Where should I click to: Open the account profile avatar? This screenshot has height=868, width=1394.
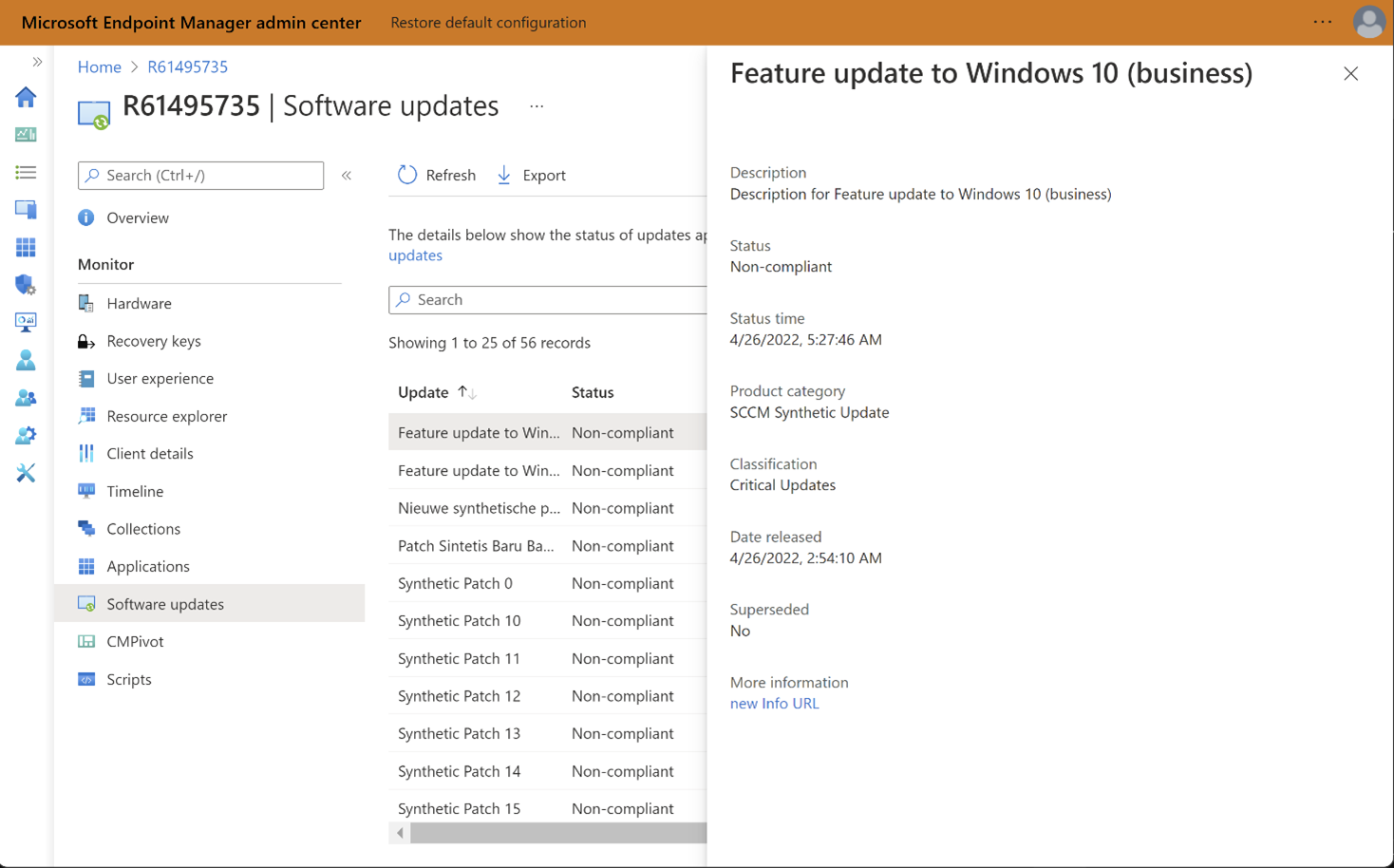click(x=1368, y=22)
